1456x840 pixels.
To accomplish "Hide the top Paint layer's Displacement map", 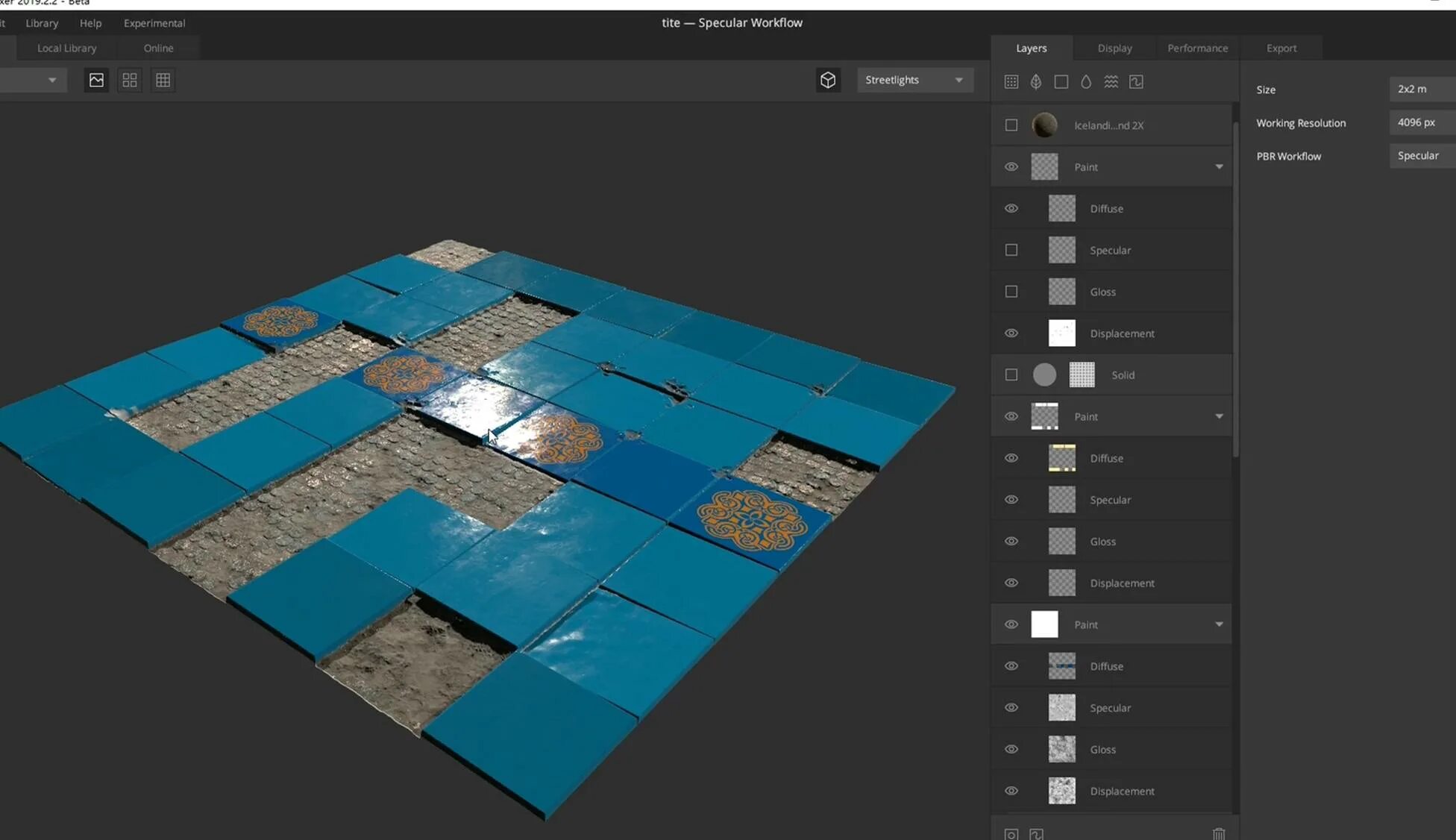I will click(x=1011, y=333).
